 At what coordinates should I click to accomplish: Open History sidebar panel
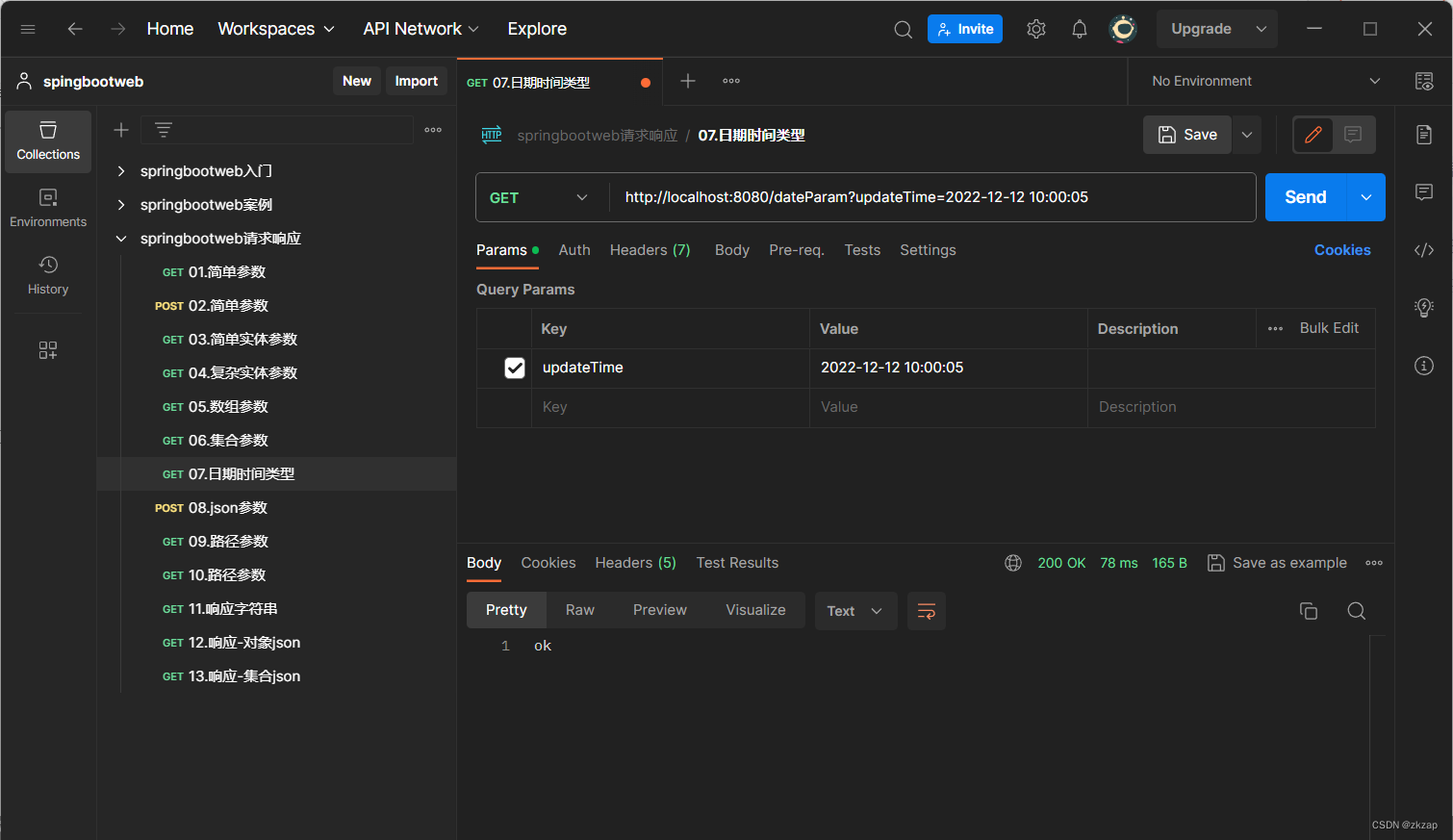click(48, 275)
